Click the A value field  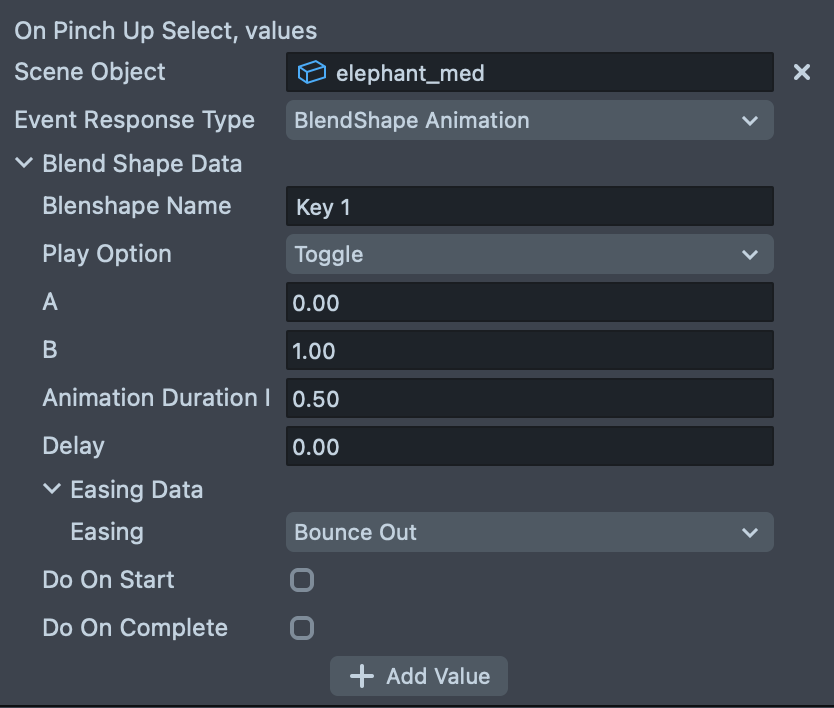click(x=529, y=302)
